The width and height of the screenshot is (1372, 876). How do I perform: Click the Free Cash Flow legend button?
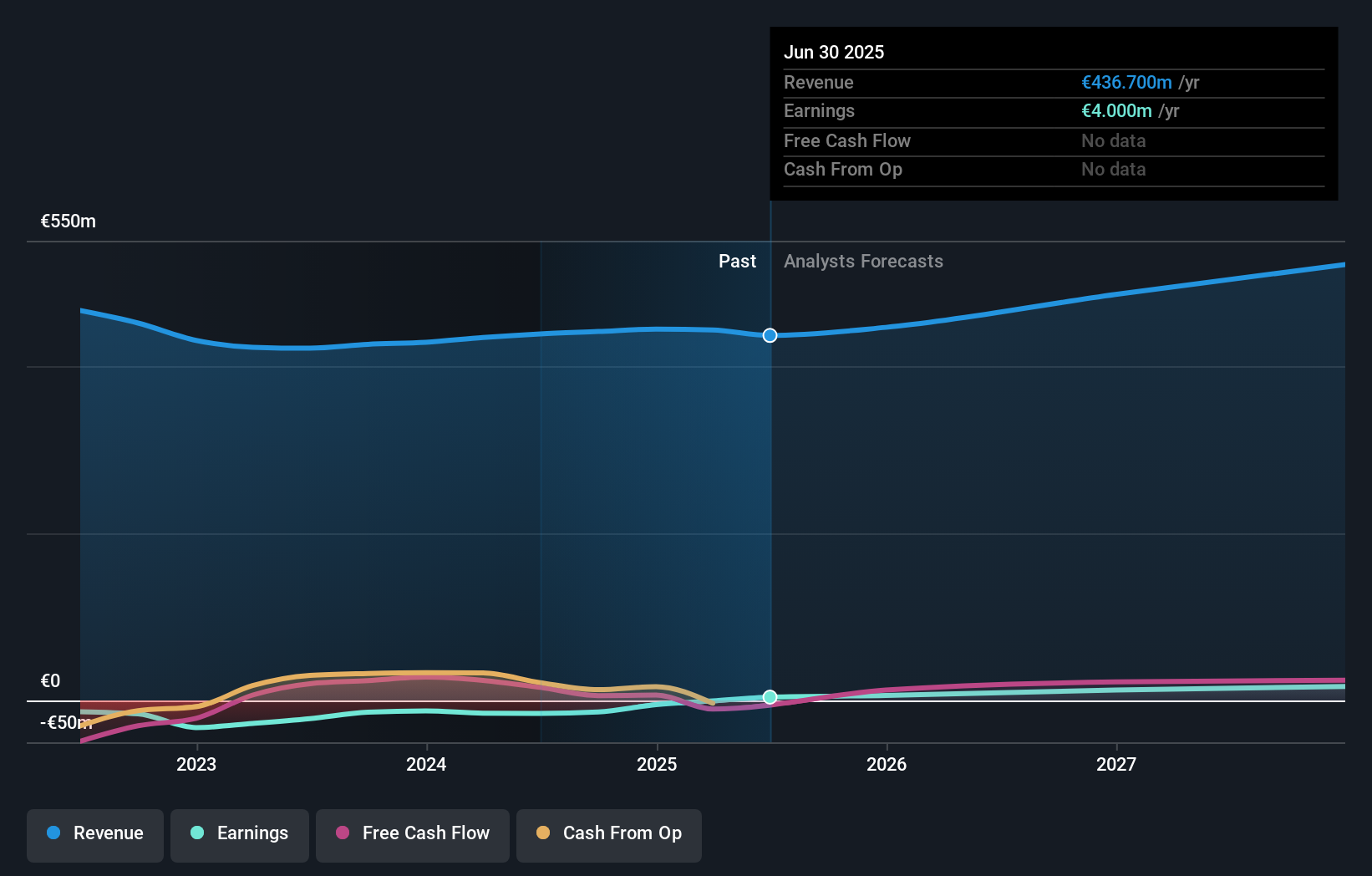tap(412, 834)
